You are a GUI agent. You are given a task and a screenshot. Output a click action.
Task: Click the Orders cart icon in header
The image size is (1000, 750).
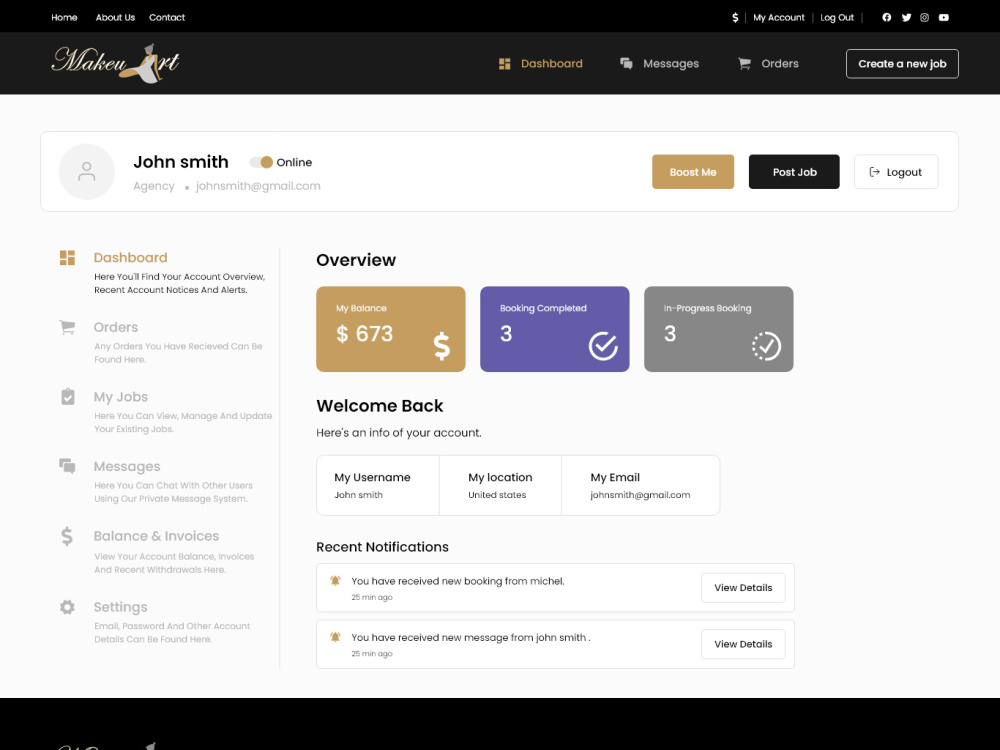pyautogui.click(x=744, y=63)
